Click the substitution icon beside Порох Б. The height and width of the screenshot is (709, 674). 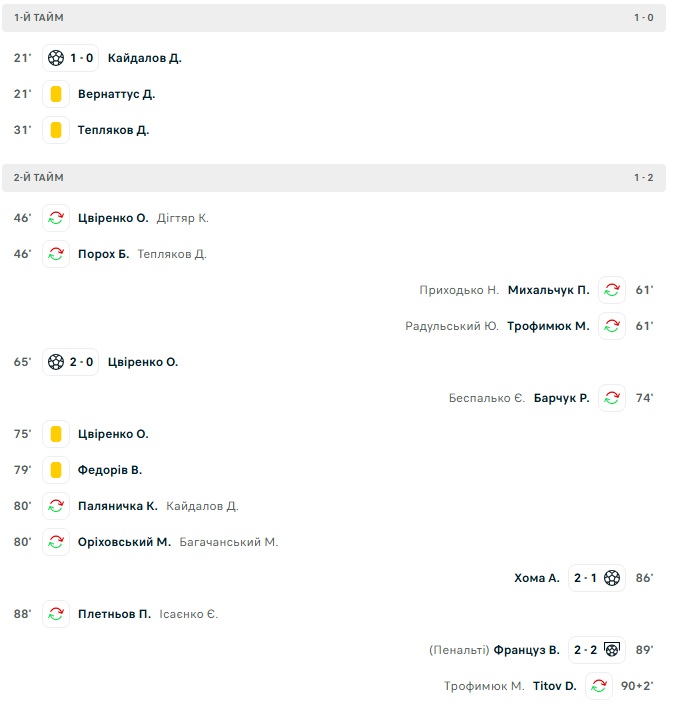56,254
